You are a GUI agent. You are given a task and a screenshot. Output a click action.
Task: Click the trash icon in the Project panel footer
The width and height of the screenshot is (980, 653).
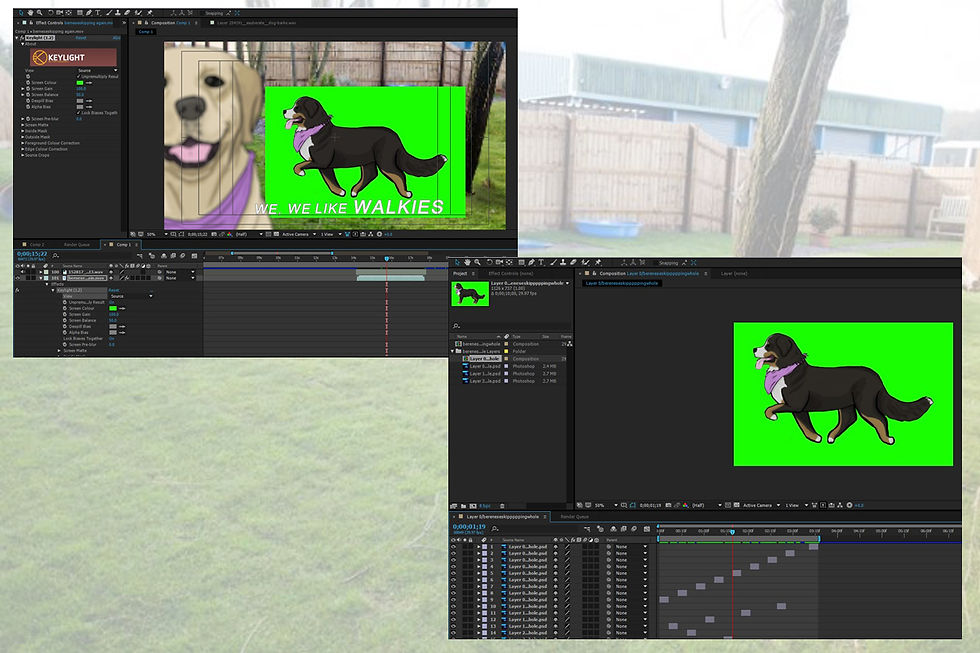[x=502, y=506]
